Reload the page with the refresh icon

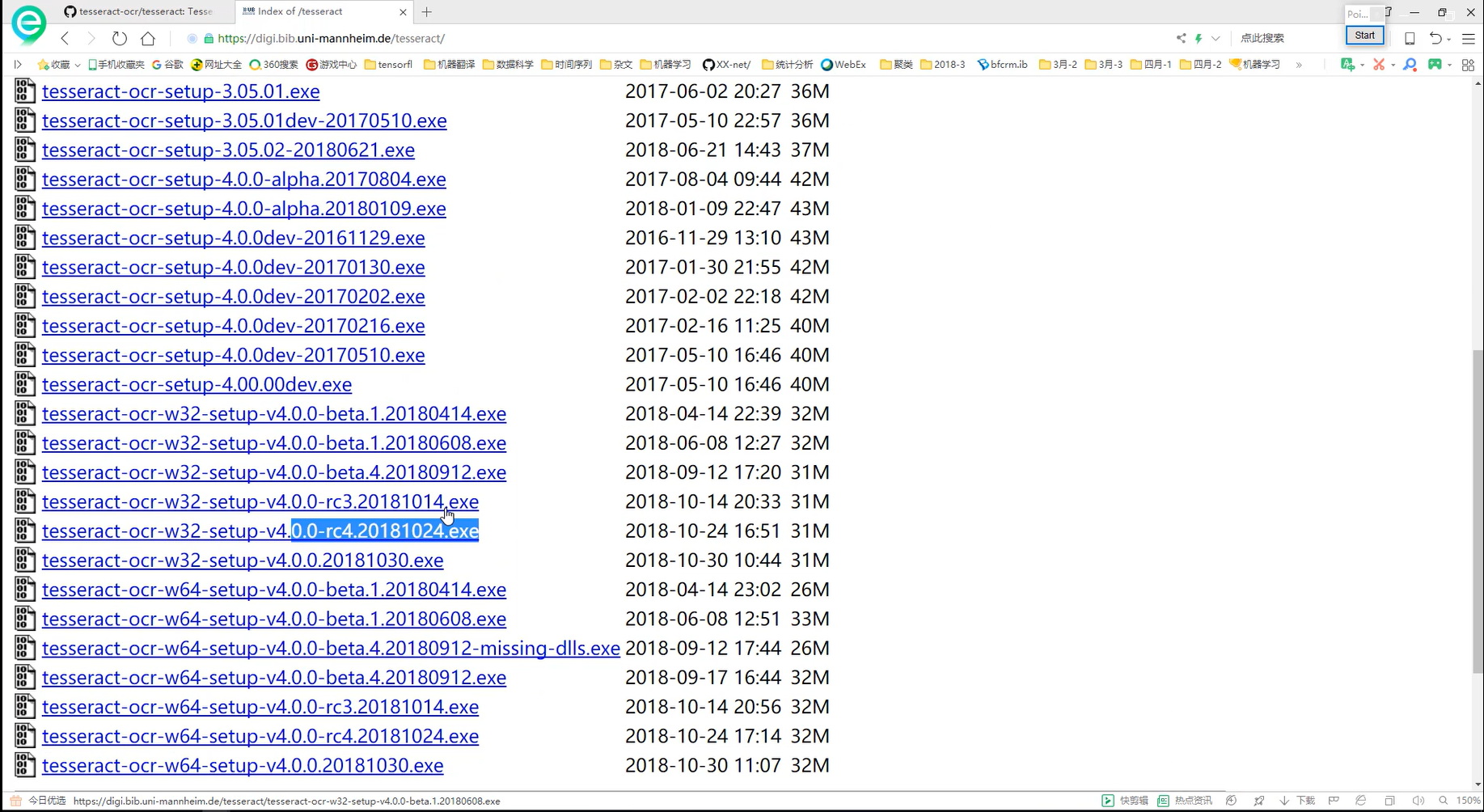click(120, 38)
